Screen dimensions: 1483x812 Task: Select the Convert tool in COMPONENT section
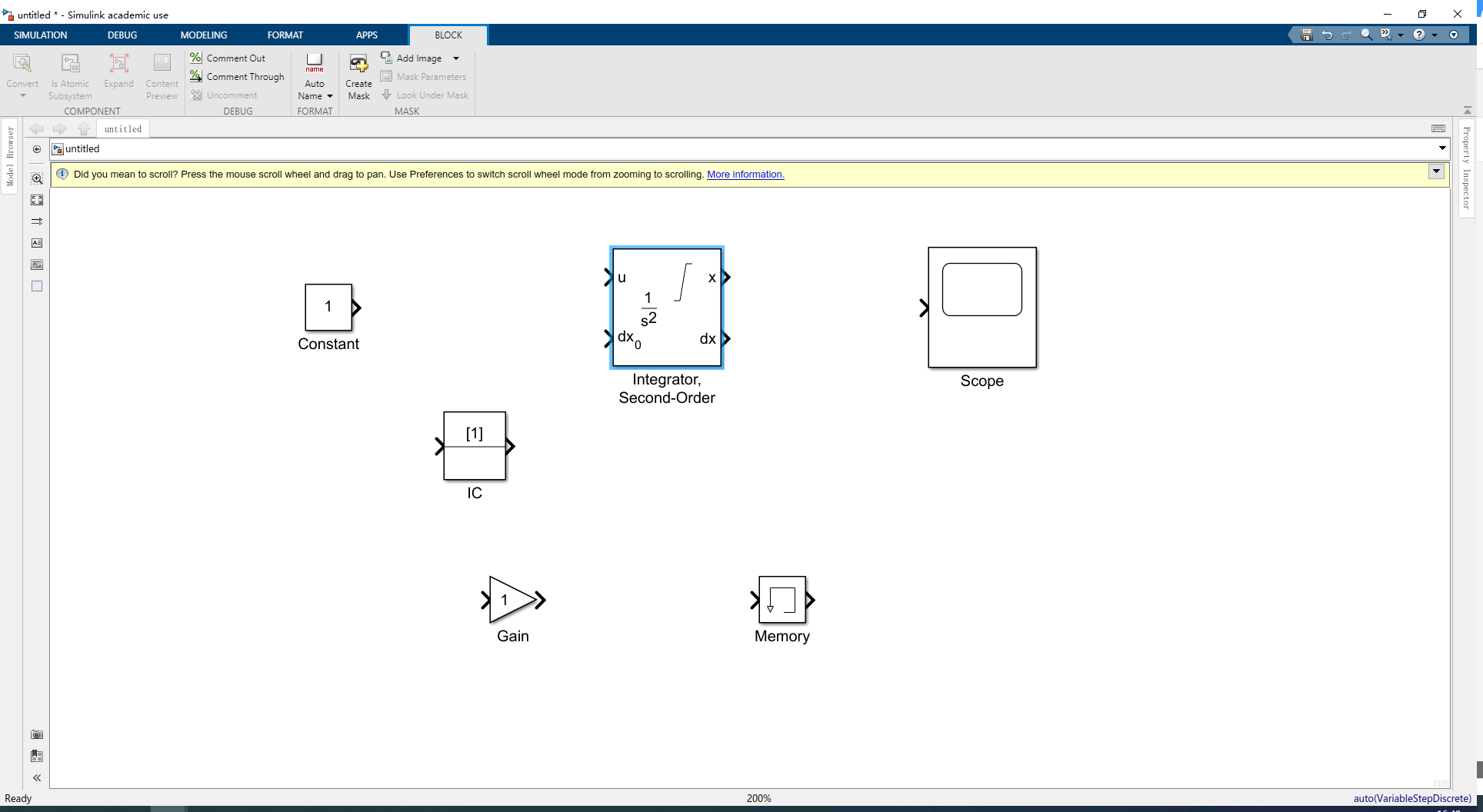(22, 73)
